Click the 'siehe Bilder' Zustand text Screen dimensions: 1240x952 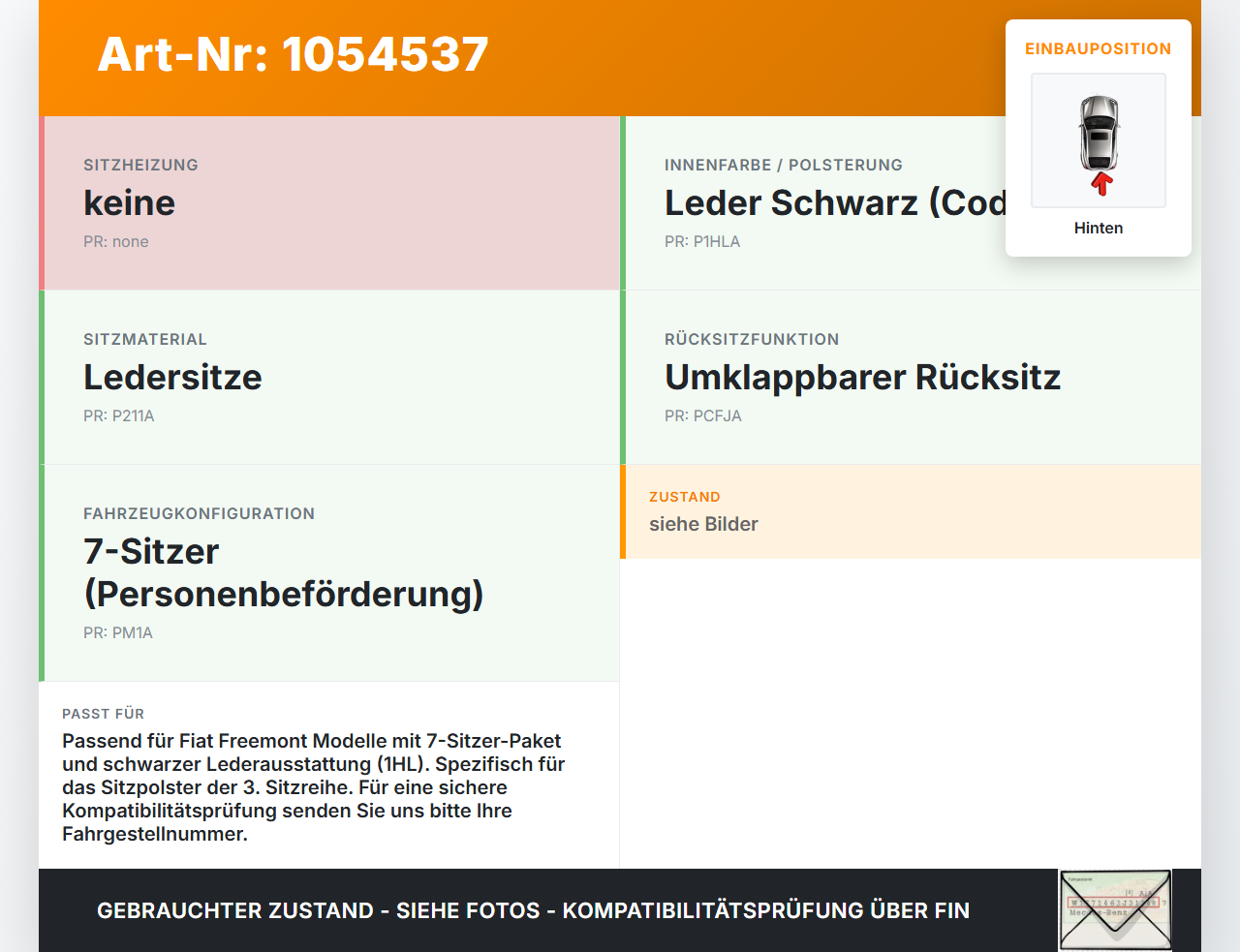pyautogui.click(x=703, y=524)
